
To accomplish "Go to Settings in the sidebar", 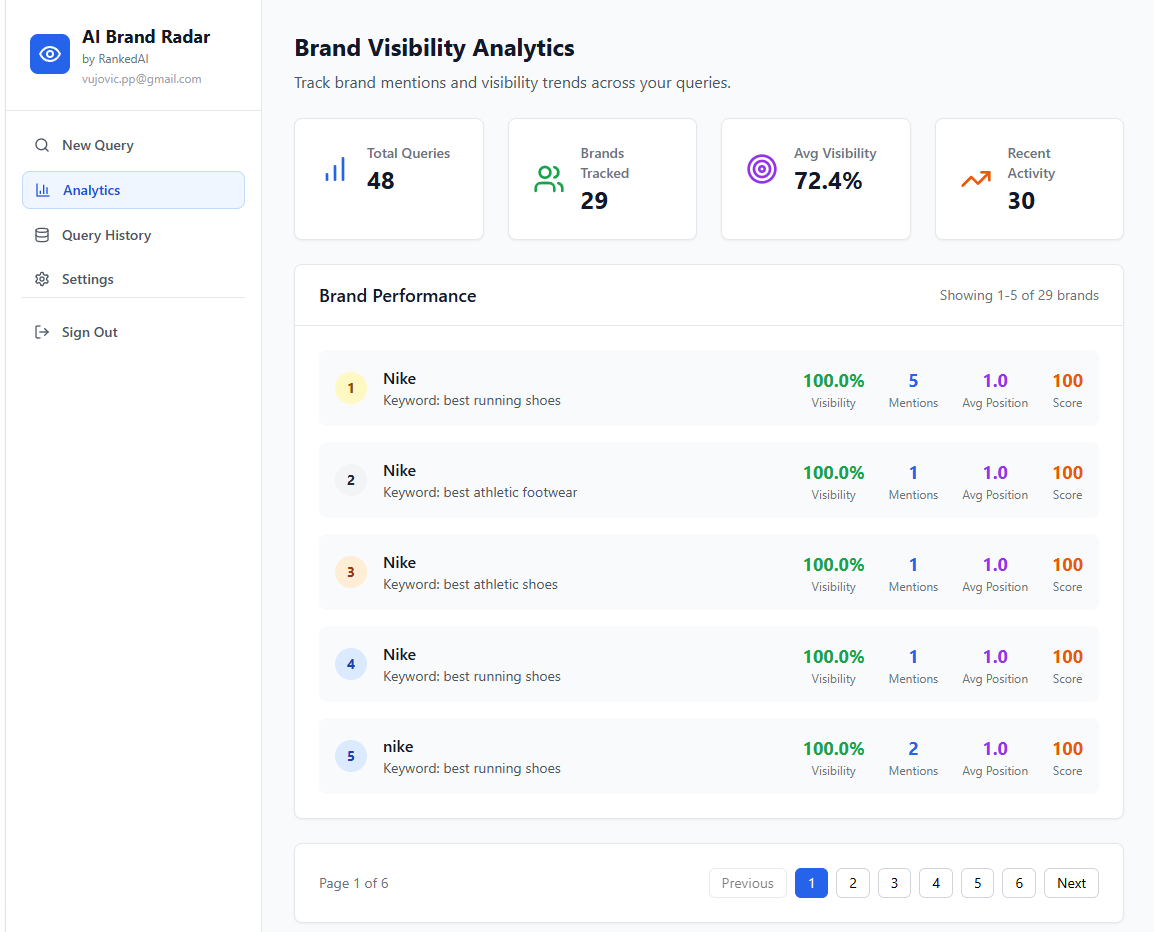I will 133,279.
